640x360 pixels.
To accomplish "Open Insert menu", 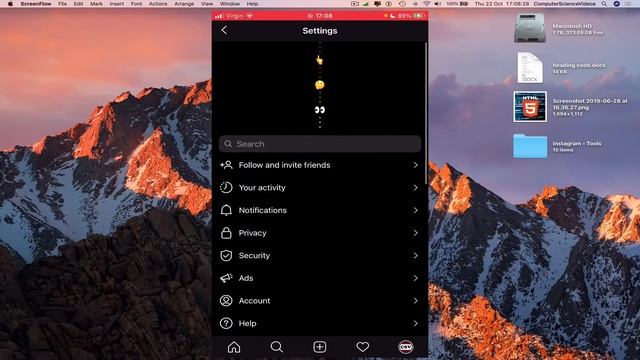I will 117,4.
